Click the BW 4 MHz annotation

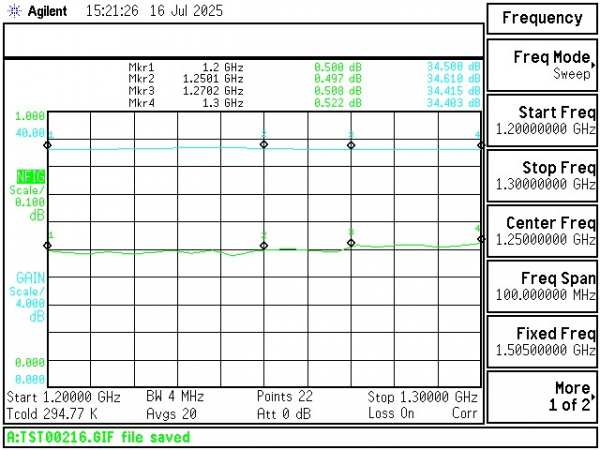point(175,396)
